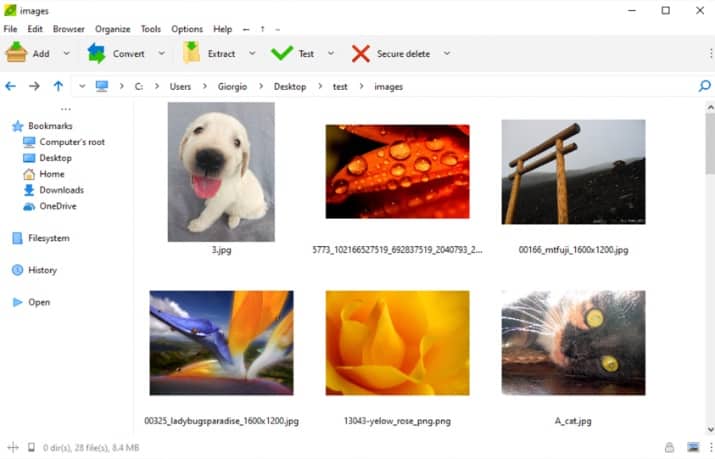Go back with the left arrow
Screen dimensions: 715x459
11,87
